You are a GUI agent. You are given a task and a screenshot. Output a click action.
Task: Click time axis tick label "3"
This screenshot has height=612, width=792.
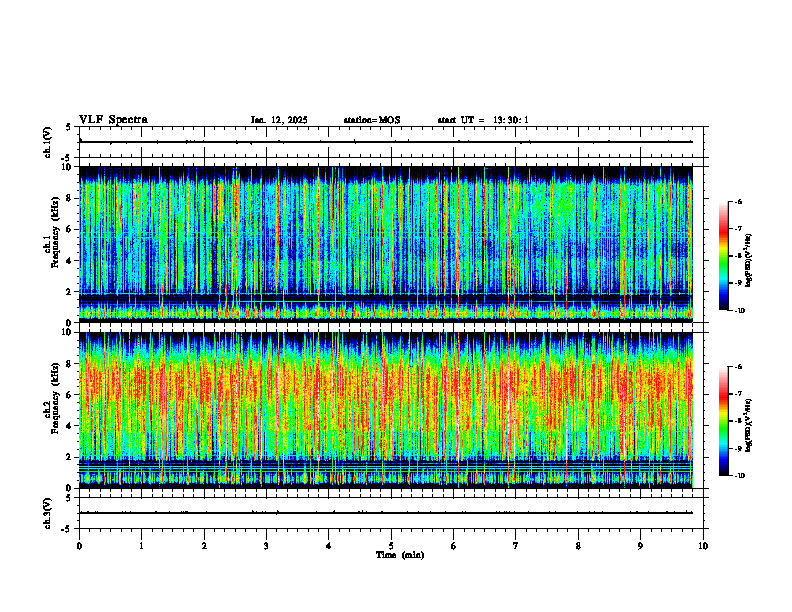tap(266, 546)
